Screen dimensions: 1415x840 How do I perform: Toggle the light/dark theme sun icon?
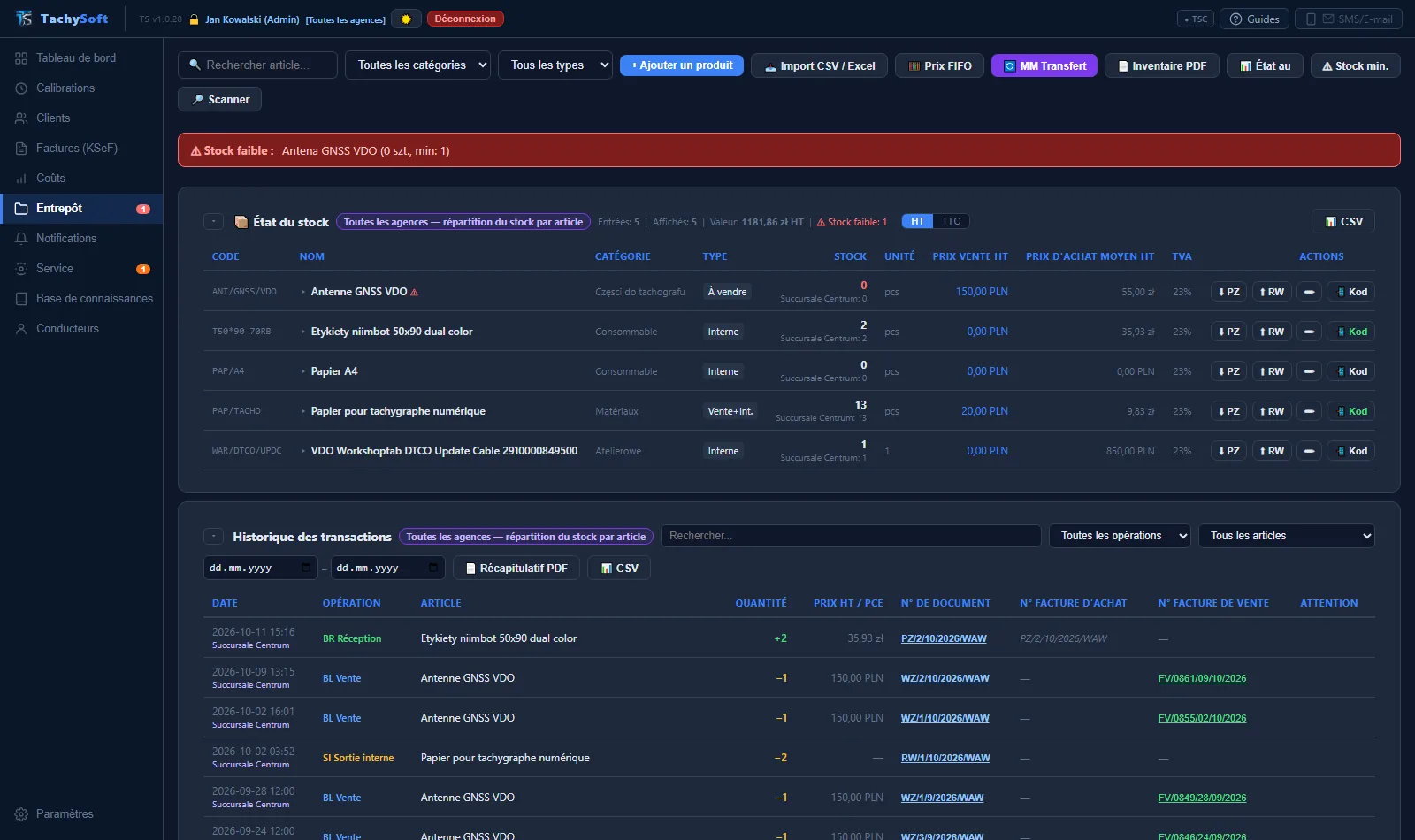coord(406,19)
